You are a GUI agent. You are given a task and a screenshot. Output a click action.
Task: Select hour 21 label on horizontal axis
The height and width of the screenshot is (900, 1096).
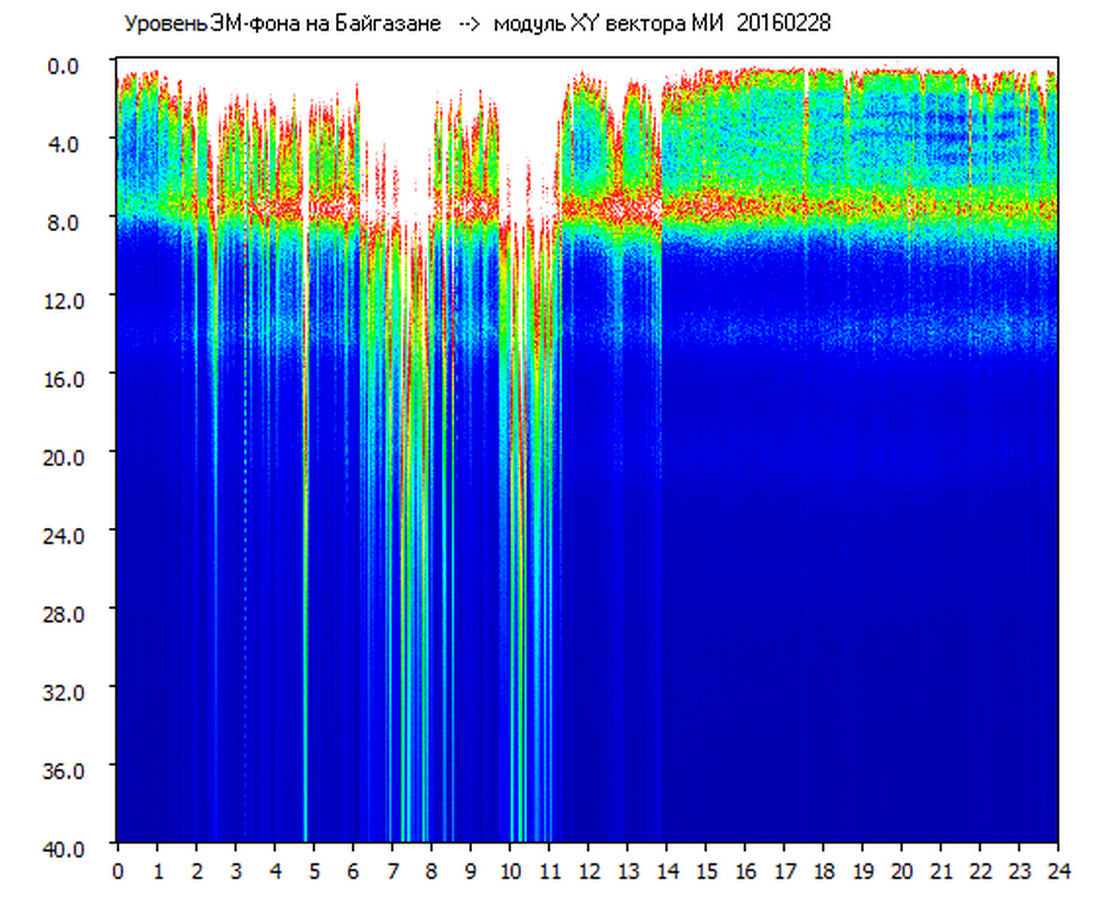[x=941, y=870]
